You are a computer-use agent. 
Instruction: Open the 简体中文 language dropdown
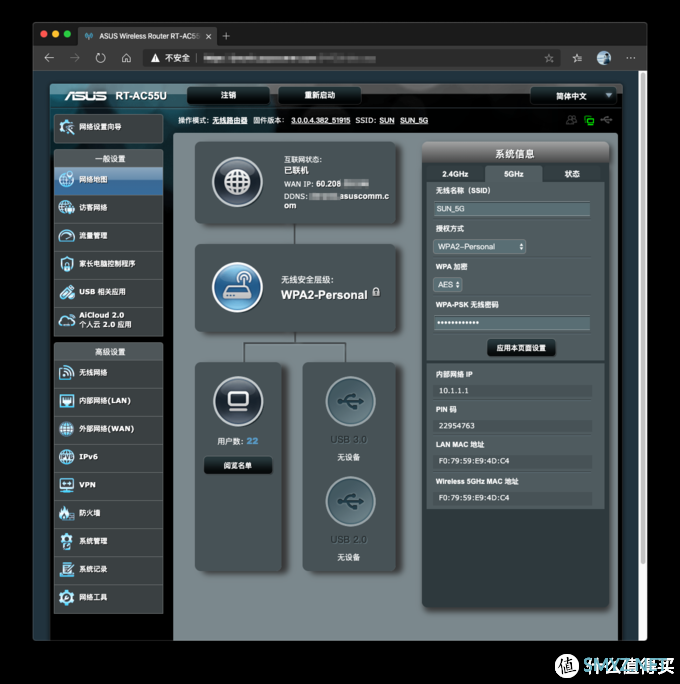(x=573, y=96)
